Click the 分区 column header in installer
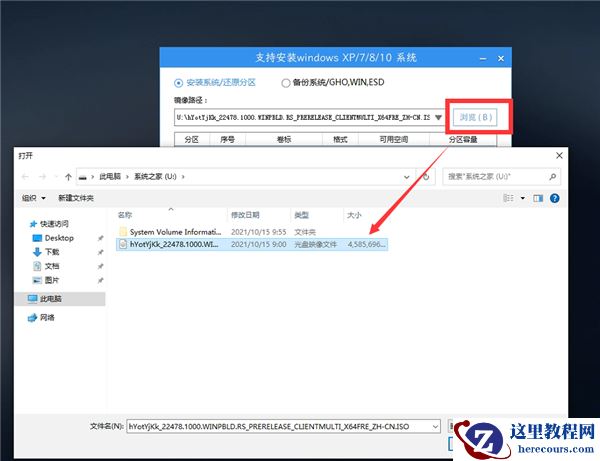This screenshot has width=600, height=461. (x=192, y=140)
